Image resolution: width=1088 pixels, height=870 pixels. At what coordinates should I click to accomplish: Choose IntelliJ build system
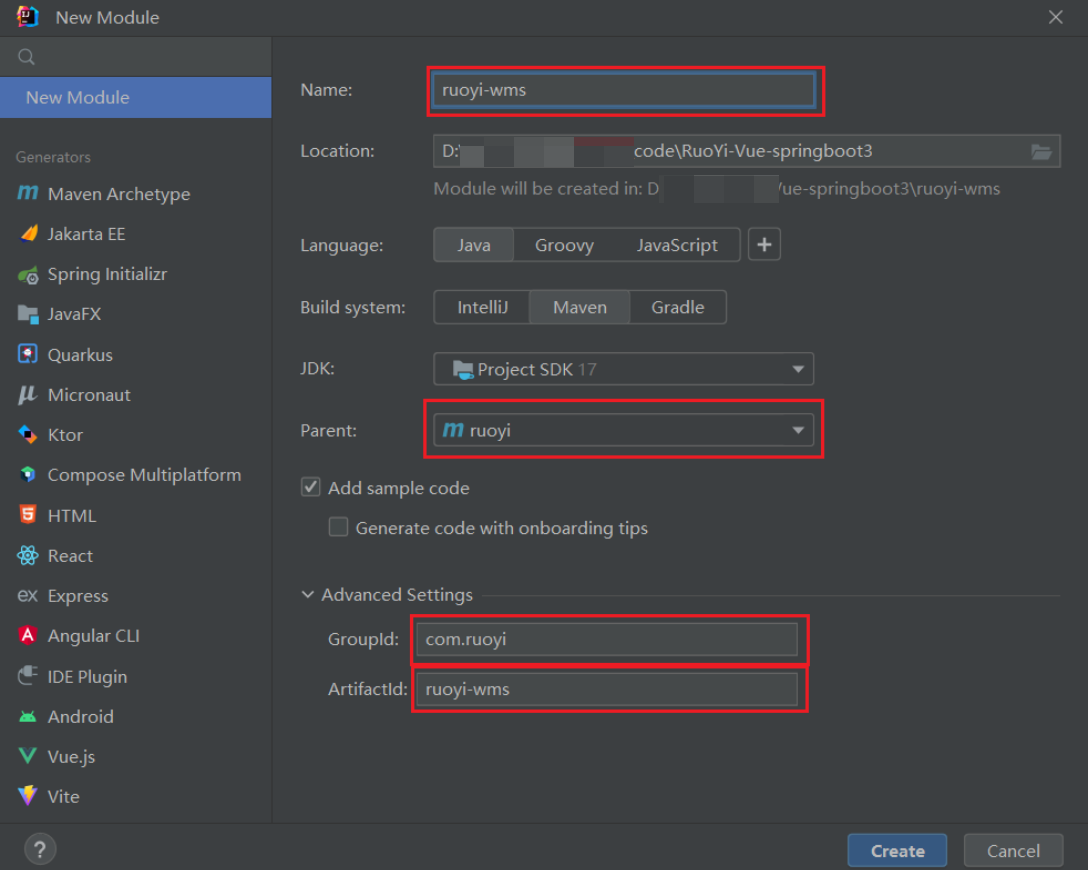pyautogui.click(x=482, y=307)
